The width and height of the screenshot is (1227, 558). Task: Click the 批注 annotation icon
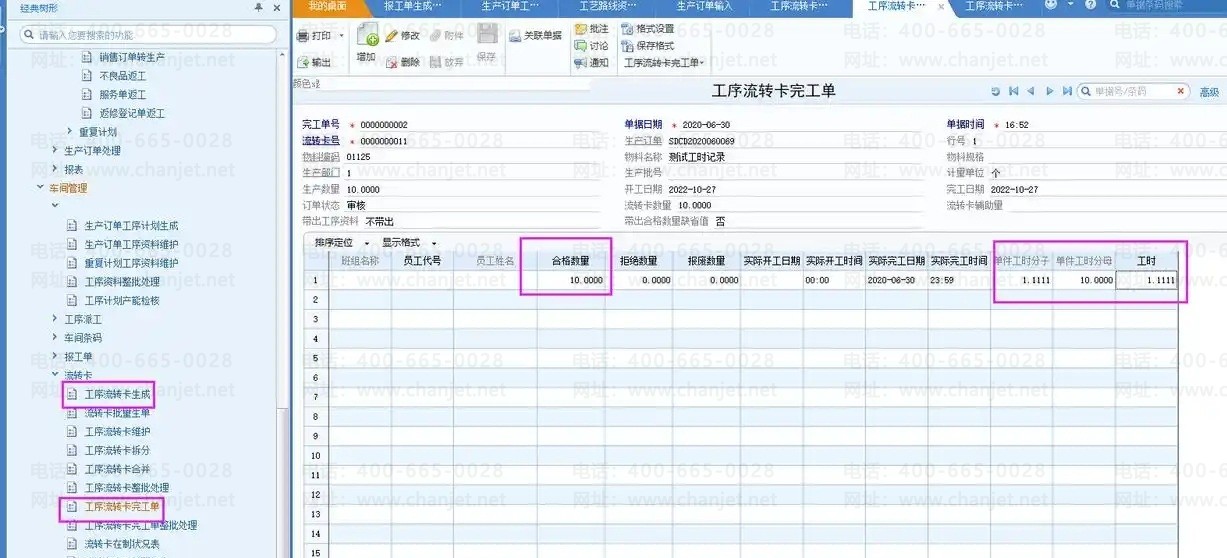580,29
